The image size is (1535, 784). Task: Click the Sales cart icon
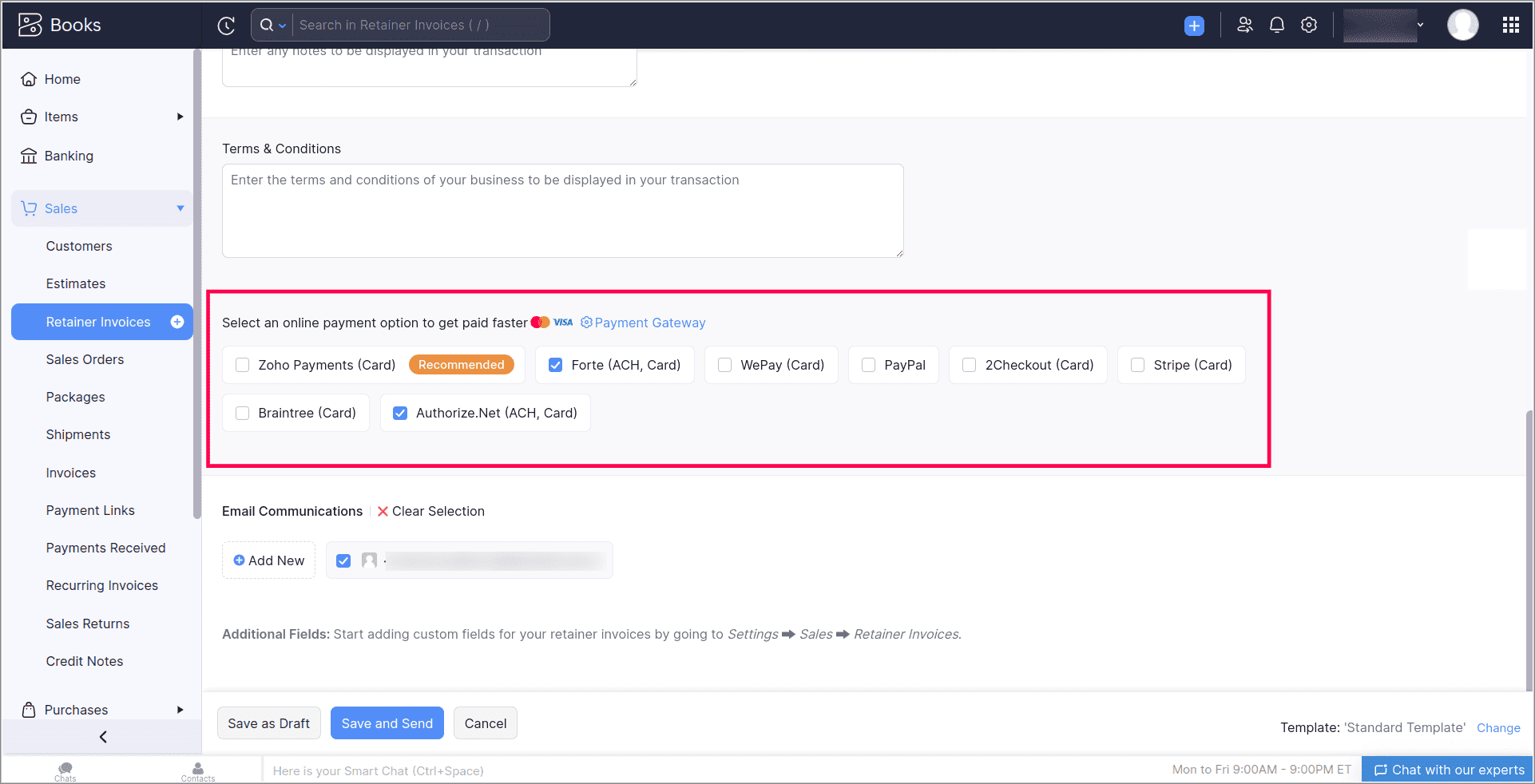click(x=29, y=208)
